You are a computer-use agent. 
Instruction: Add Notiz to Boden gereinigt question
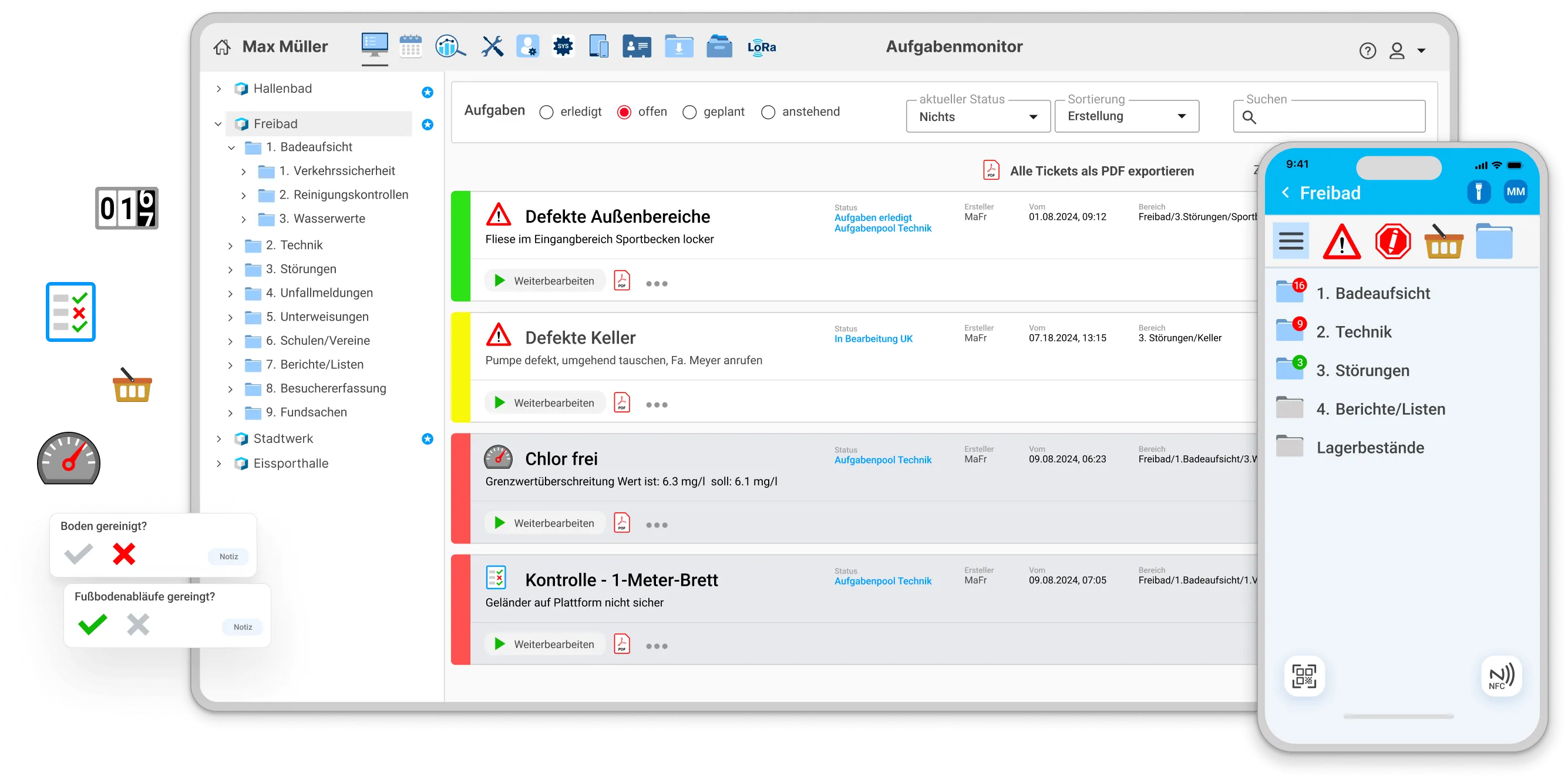point(229,556)
